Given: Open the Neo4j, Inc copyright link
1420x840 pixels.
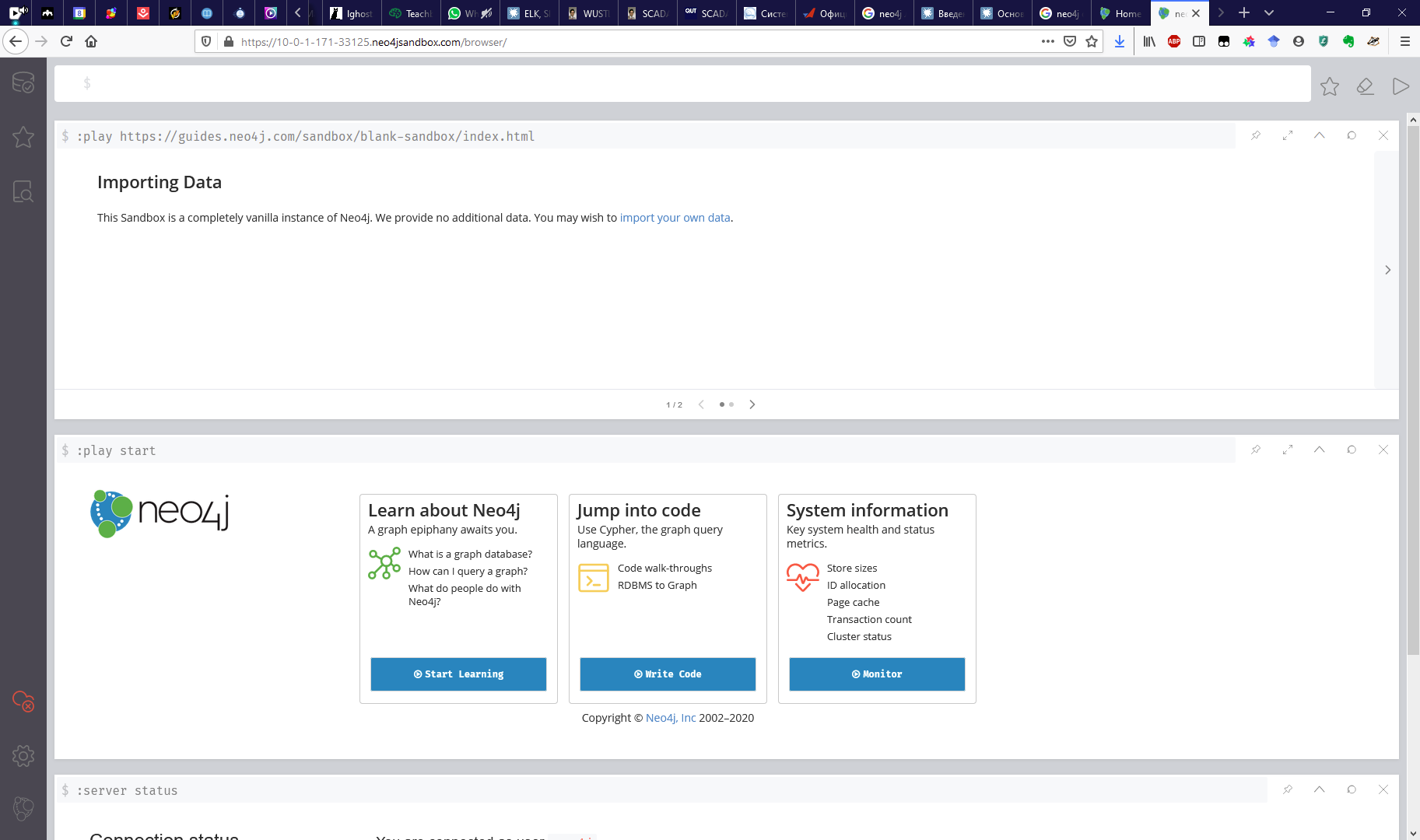Looking at the screenshot, I should [671, 718].
